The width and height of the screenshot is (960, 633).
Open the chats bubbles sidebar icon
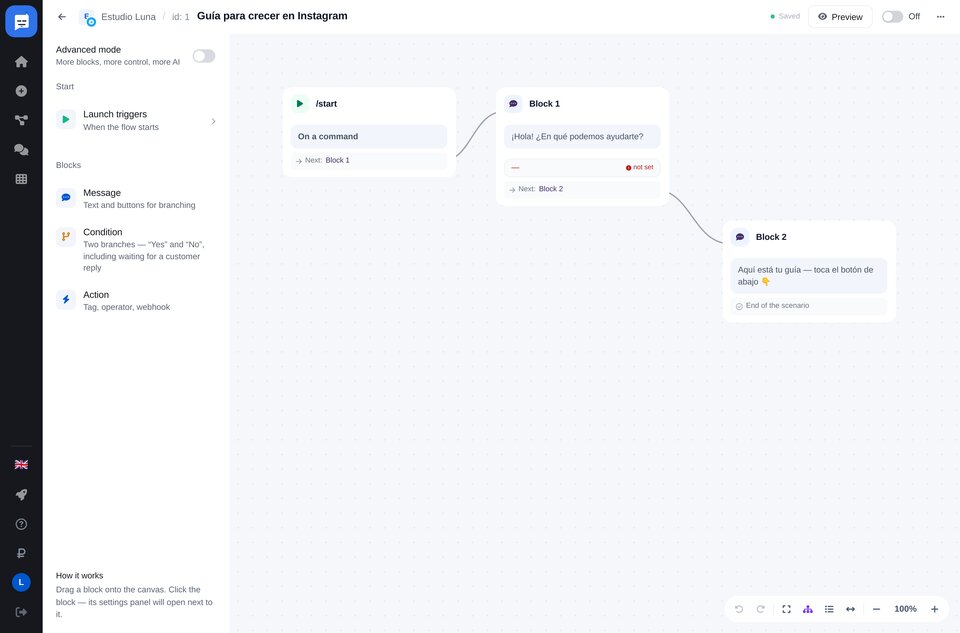pos(21,149)
